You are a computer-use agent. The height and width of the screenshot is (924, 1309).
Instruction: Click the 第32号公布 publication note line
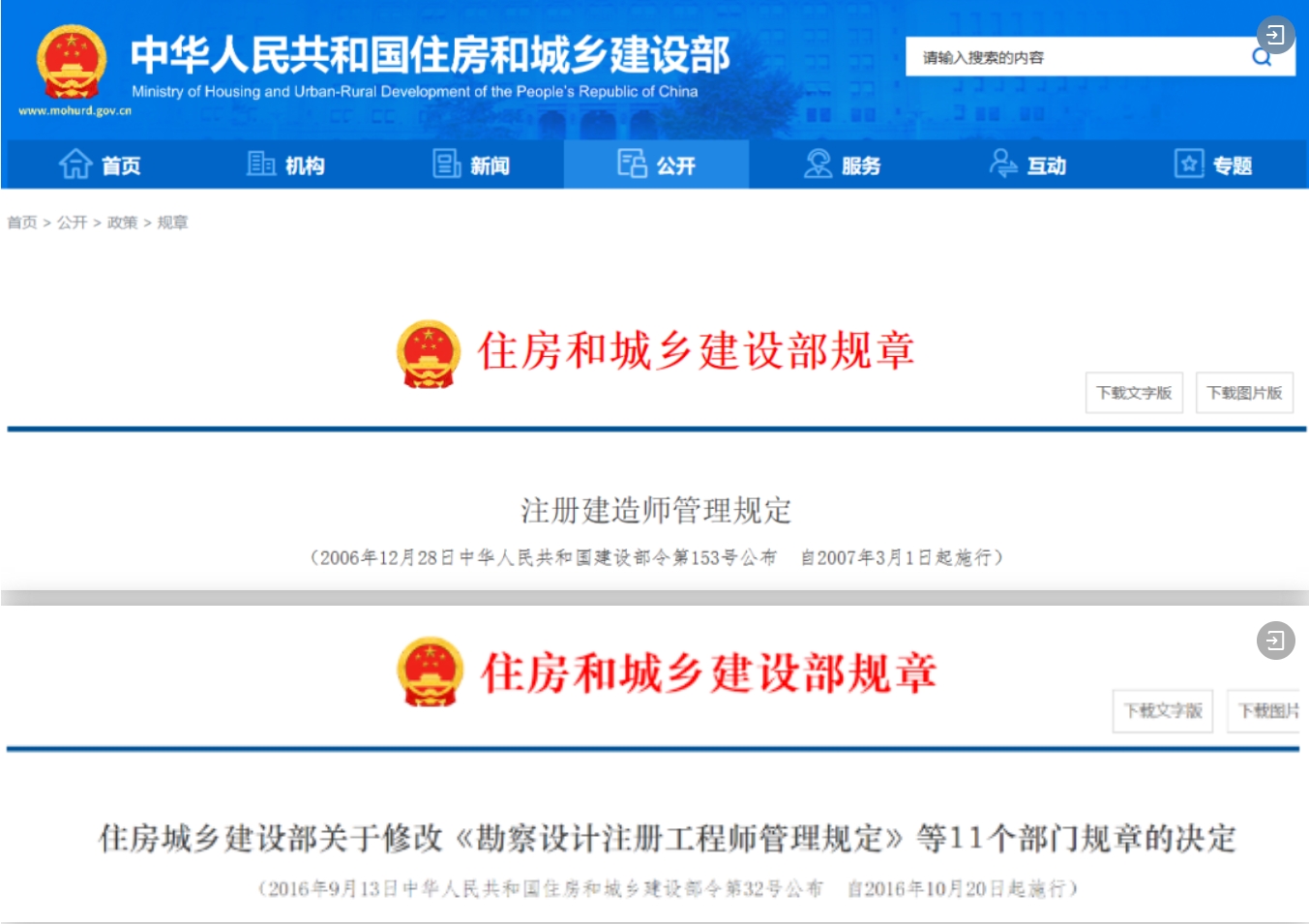[668, 888]
